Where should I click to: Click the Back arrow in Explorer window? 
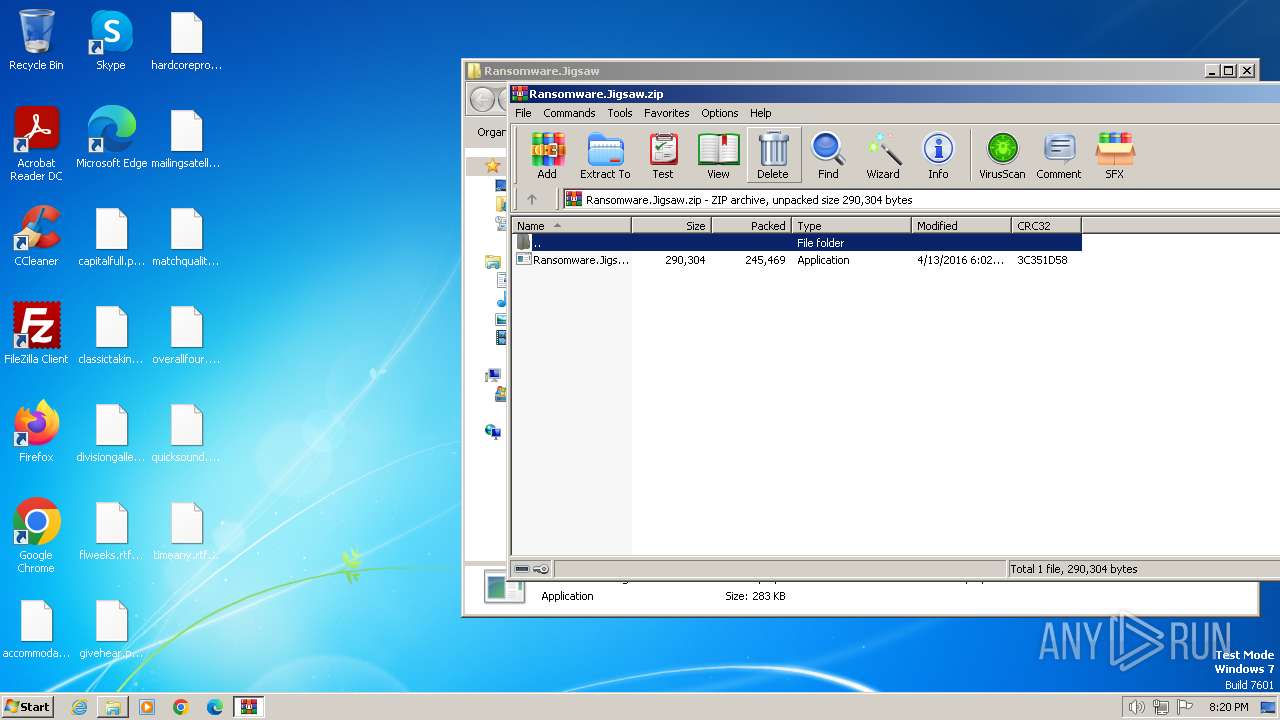click(x=483, y=98)
